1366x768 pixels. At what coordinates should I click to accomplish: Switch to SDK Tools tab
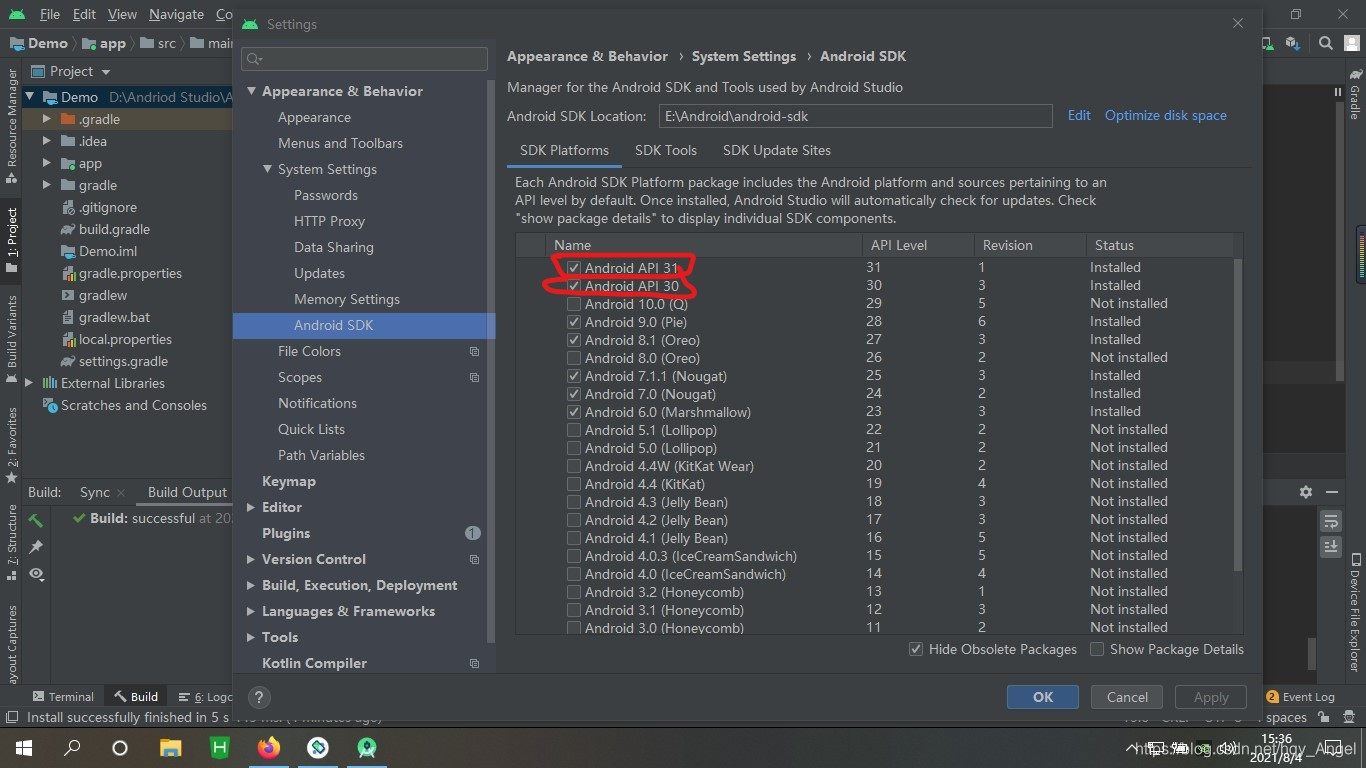click(666, 150)
